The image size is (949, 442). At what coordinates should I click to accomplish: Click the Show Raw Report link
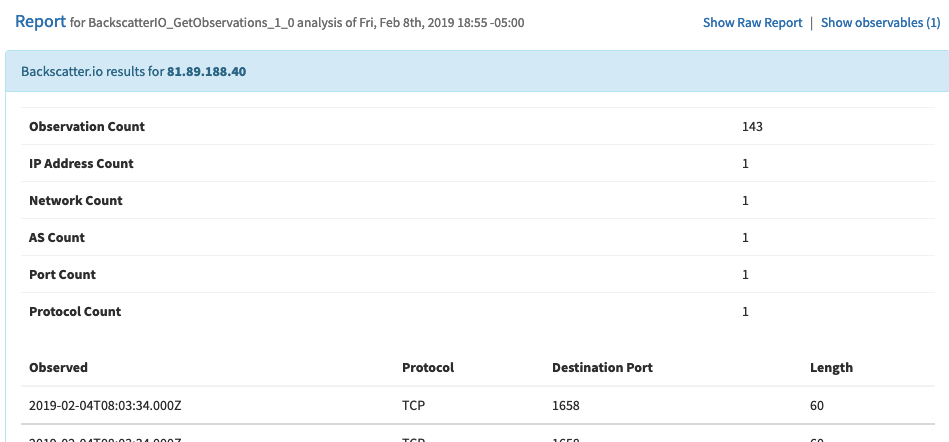(x=752, y=22)
